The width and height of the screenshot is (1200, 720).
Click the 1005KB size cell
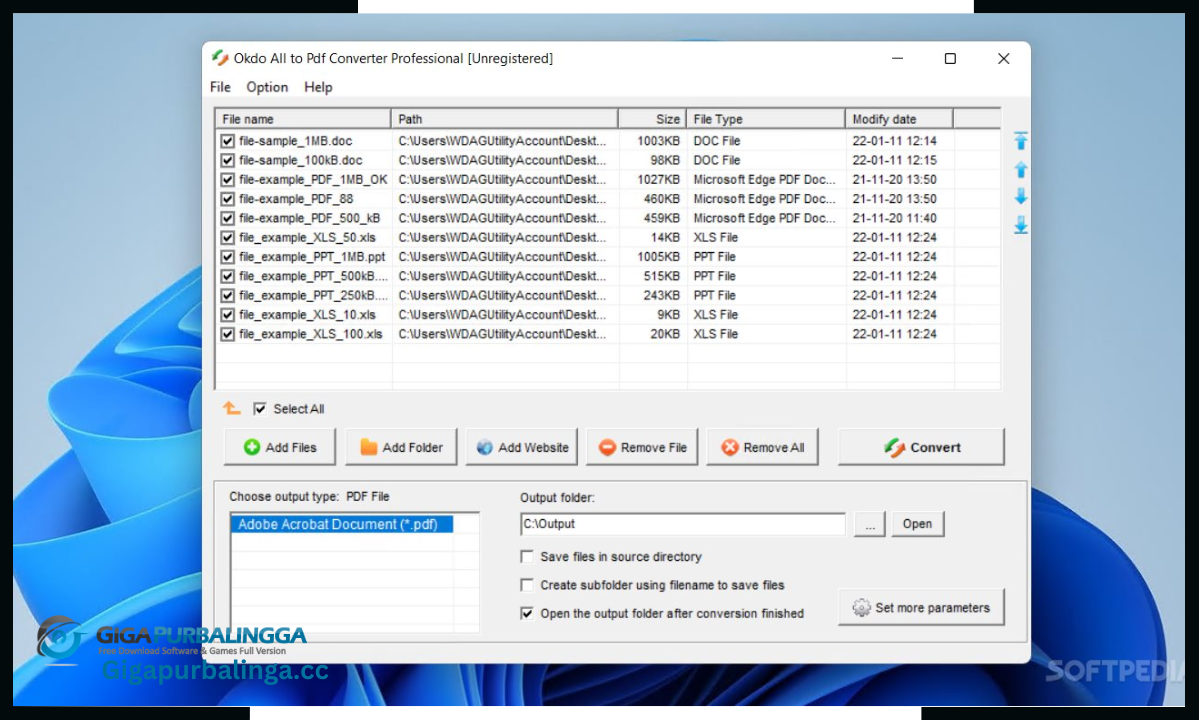click(x=658, y=257)
